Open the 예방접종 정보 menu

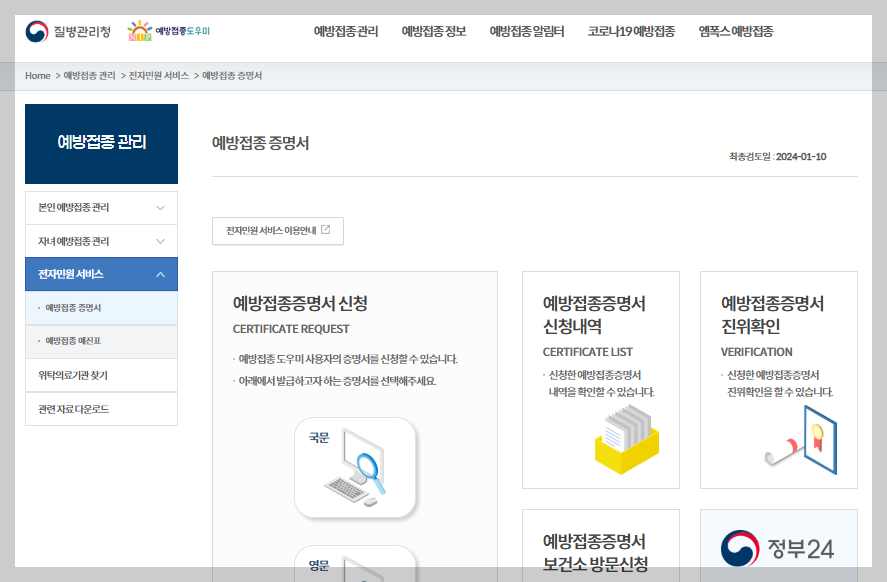tap(432, 31)
